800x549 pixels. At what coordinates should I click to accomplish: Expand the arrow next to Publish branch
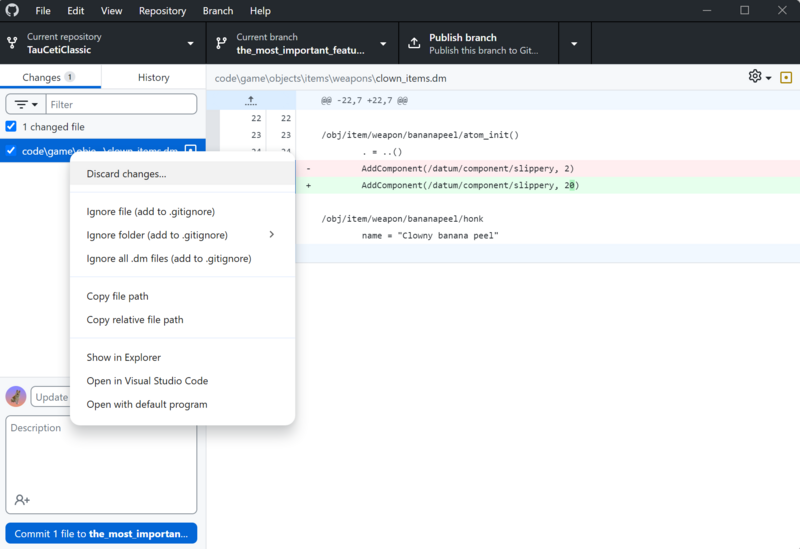coord(574,44)
